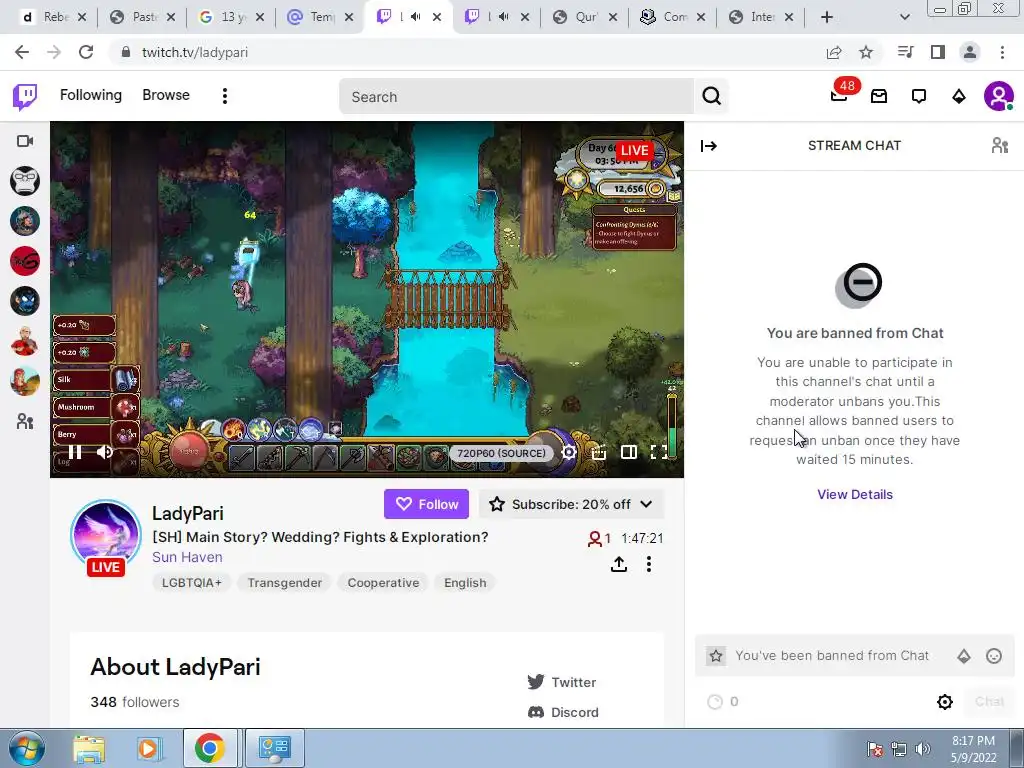The width and height of the screenshot is (1024, 768).
Task: Open the blue creature sidebar channel avatar
Action: click(x=25, y=301)
